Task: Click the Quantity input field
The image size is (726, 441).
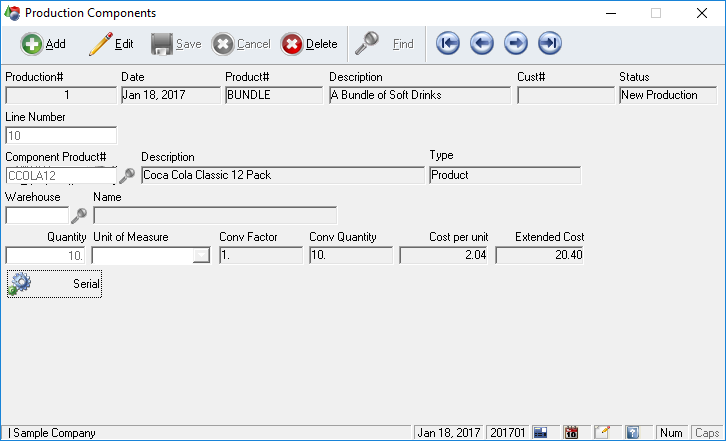Action: click(x=46, y=255)
